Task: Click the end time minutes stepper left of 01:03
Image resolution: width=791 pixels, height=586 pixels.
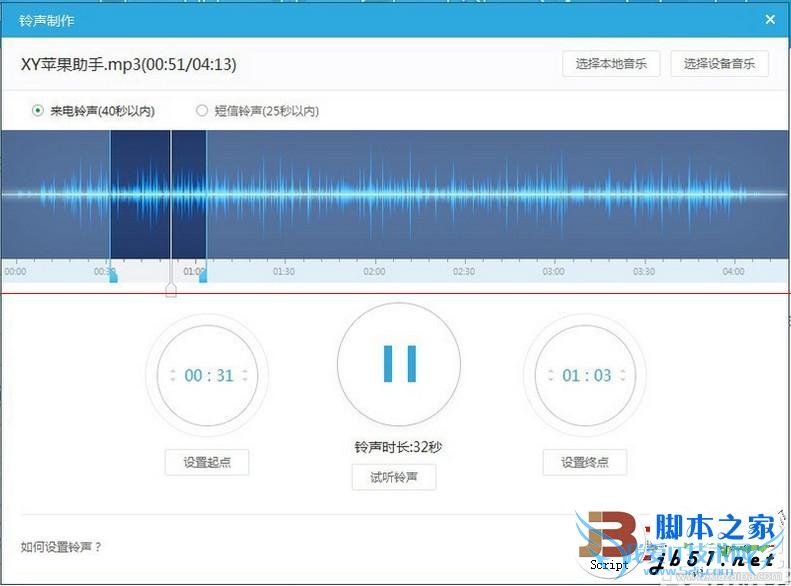Action: click(x=551, y=375)
